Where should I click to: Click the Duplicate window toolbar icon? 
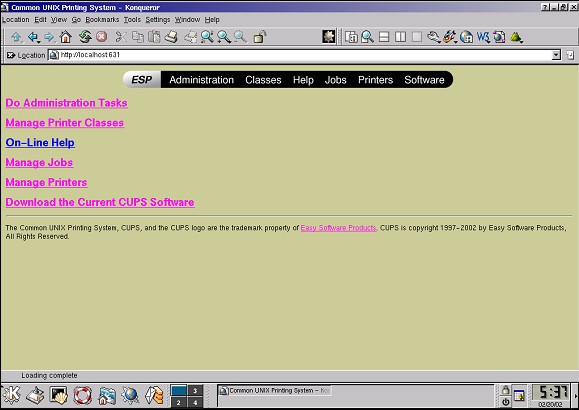351,37
